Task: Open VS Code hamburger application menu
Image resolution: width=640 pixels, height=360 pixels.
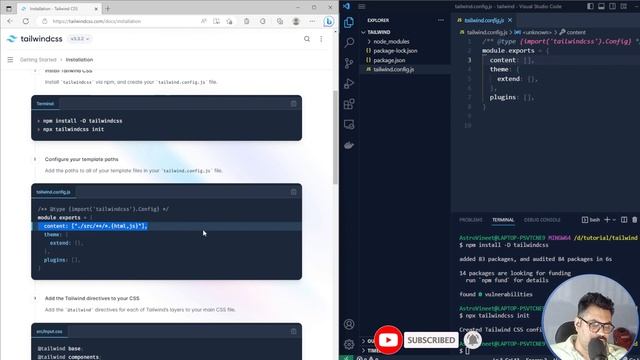Action: pos(362,6)
